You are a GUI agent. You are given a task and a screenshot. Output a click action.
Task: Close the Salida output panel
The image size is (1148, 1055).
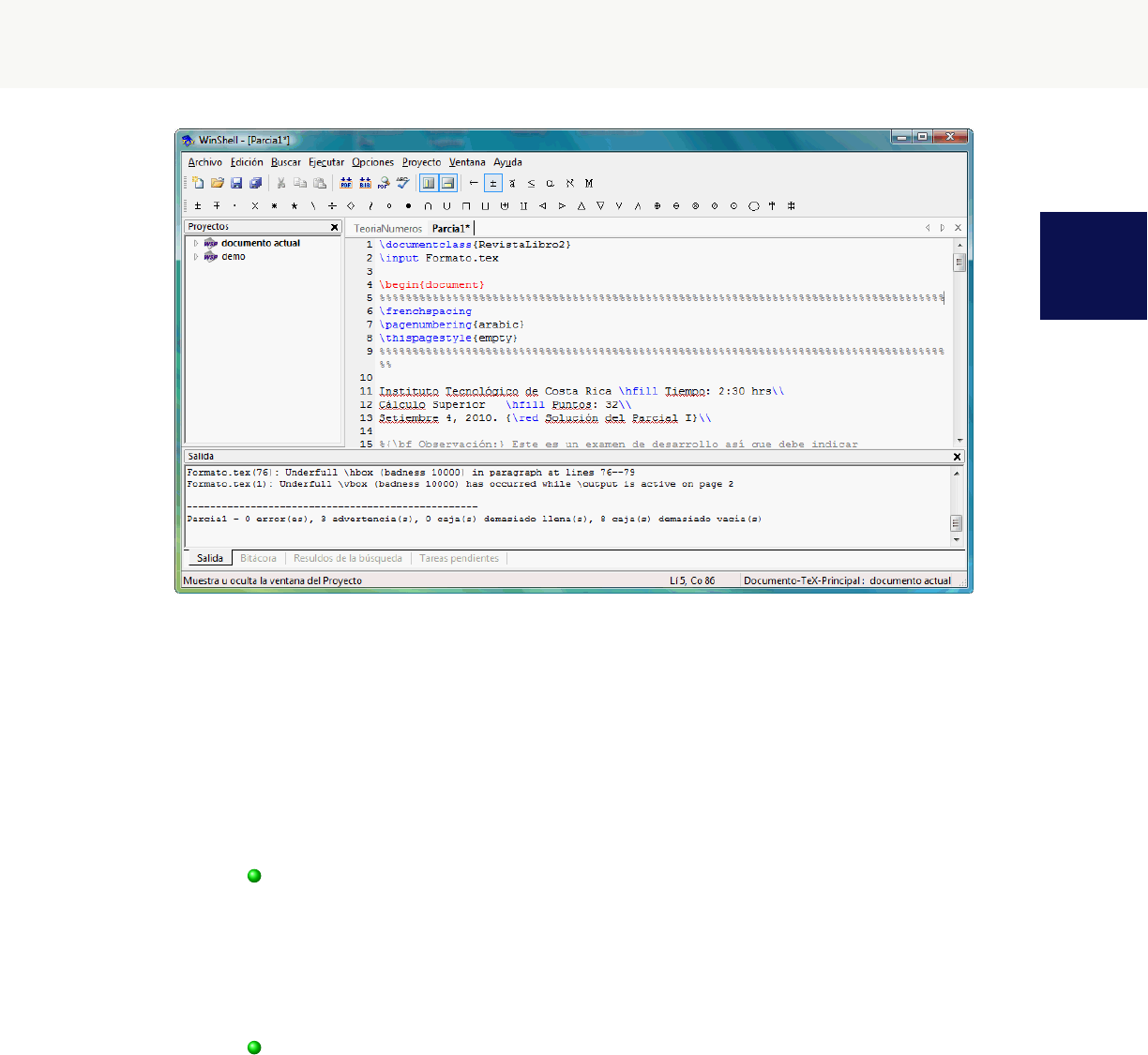coord(957,457)
